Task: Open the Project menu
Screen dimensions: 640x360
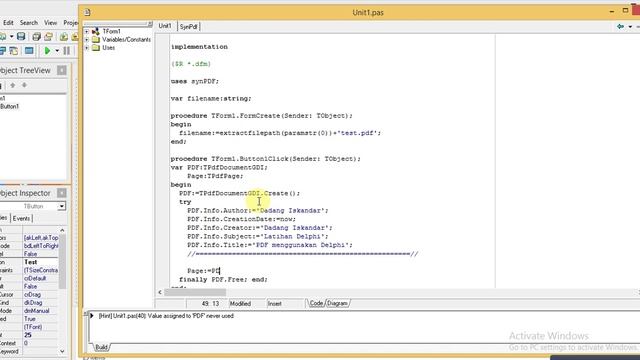Action: point(71,23)
